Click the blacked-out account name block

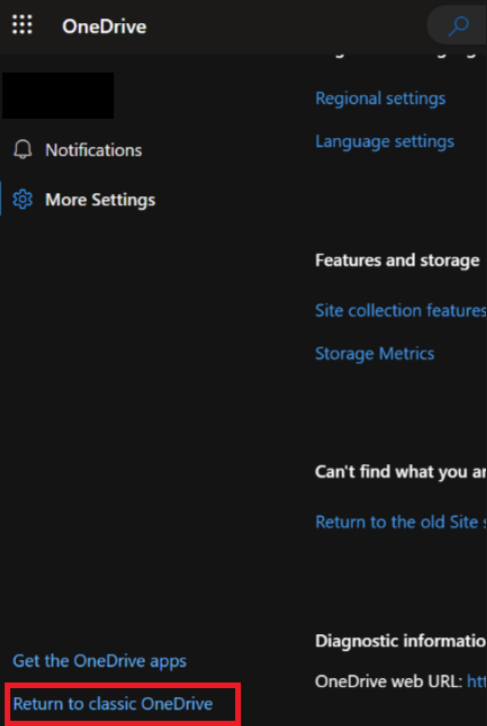point(58,95)
